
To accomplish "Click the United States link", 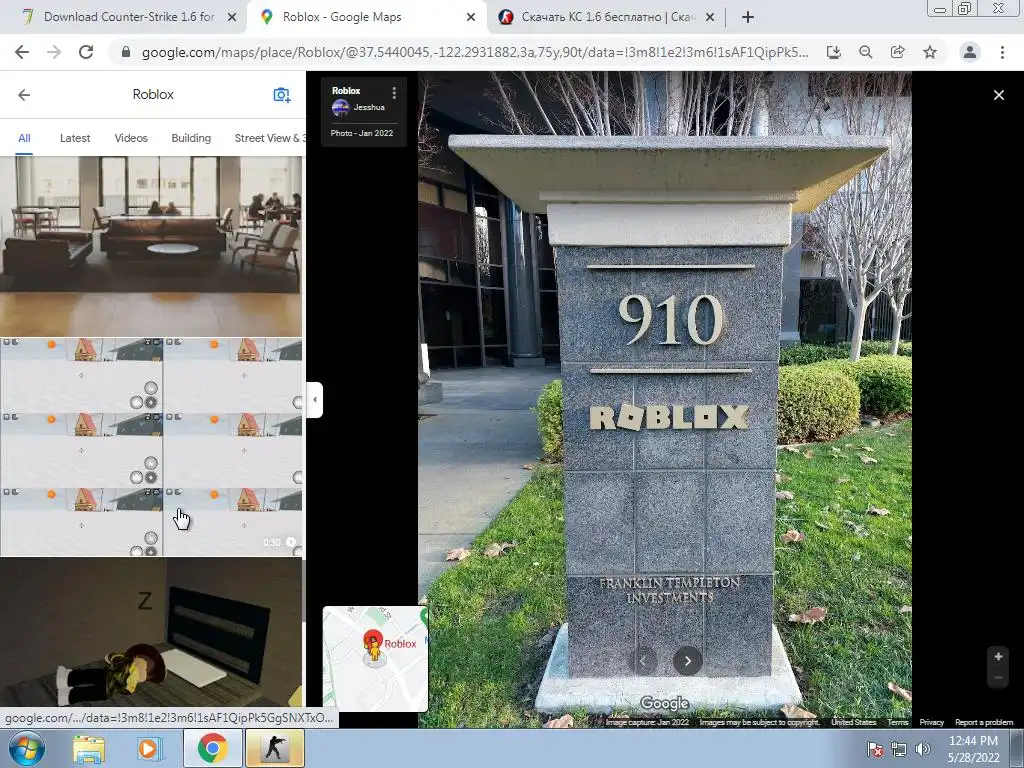I will coord(854,722).
